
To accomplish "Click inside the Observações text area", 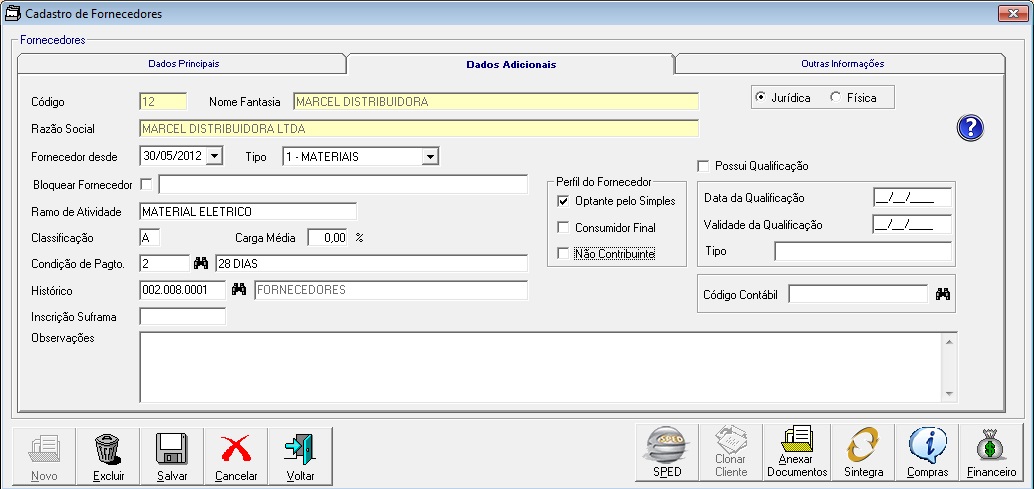I will (538, 366).
